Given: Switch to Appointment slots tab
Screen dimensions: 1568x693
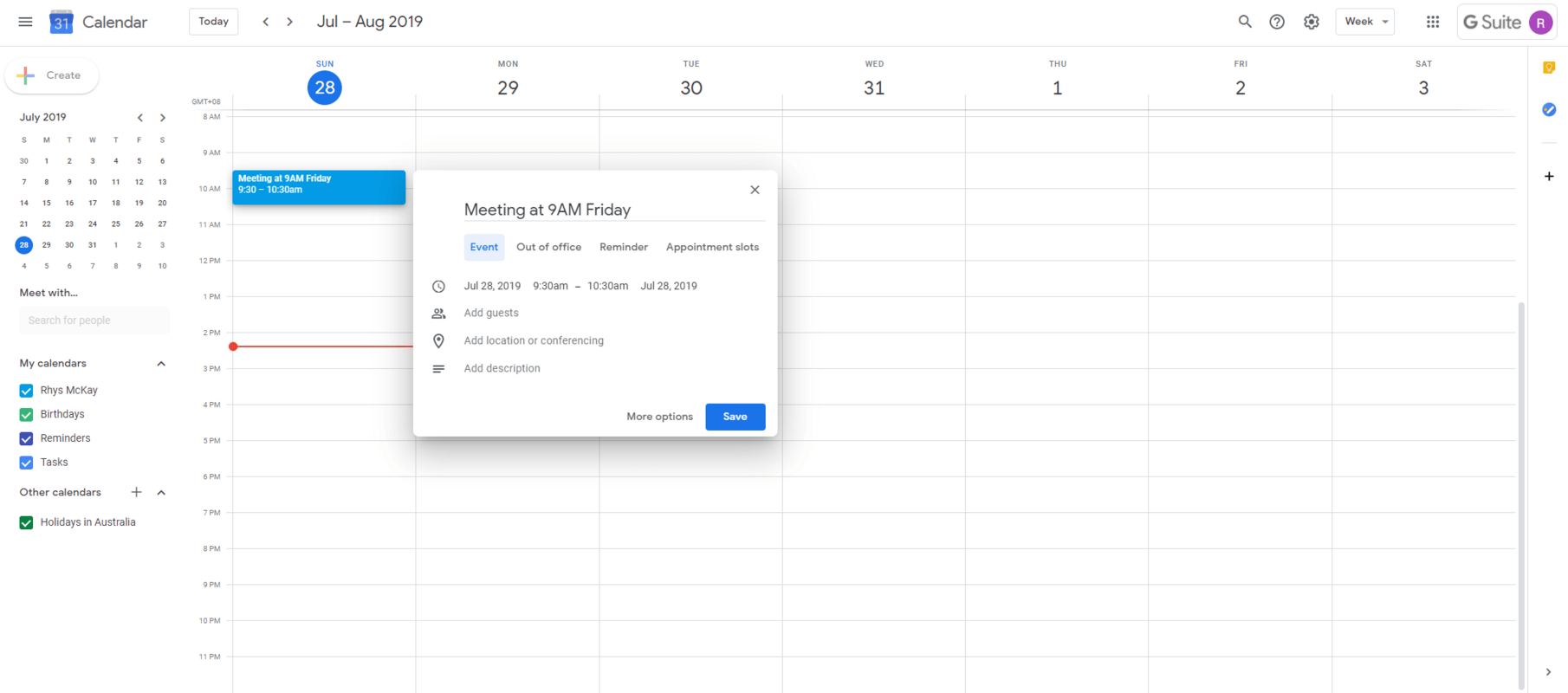Looking at the screenshot, I should pos(712,247).
